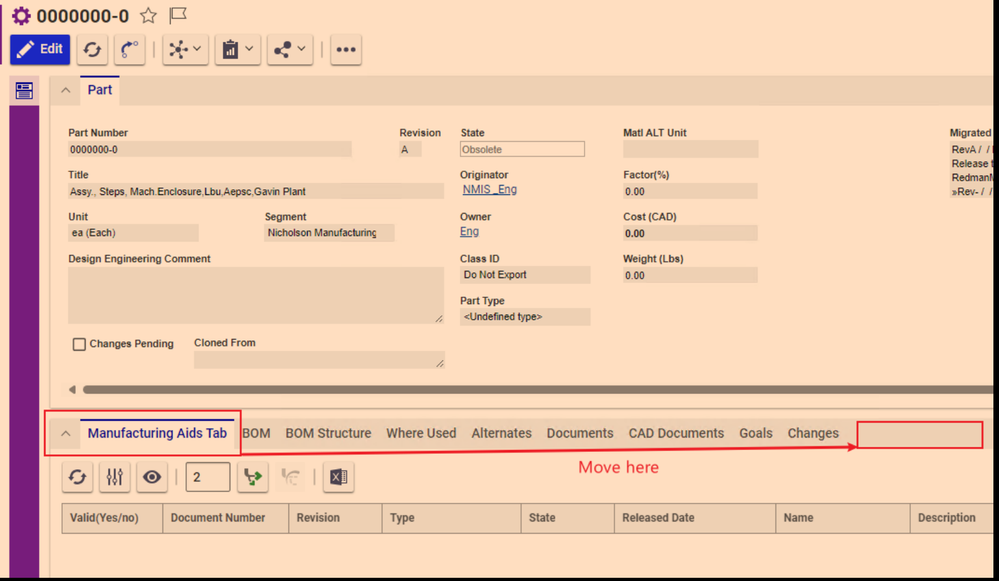Refresh the Manufacturing Aids grid
999x581 pixels.
tap(77, 478)
